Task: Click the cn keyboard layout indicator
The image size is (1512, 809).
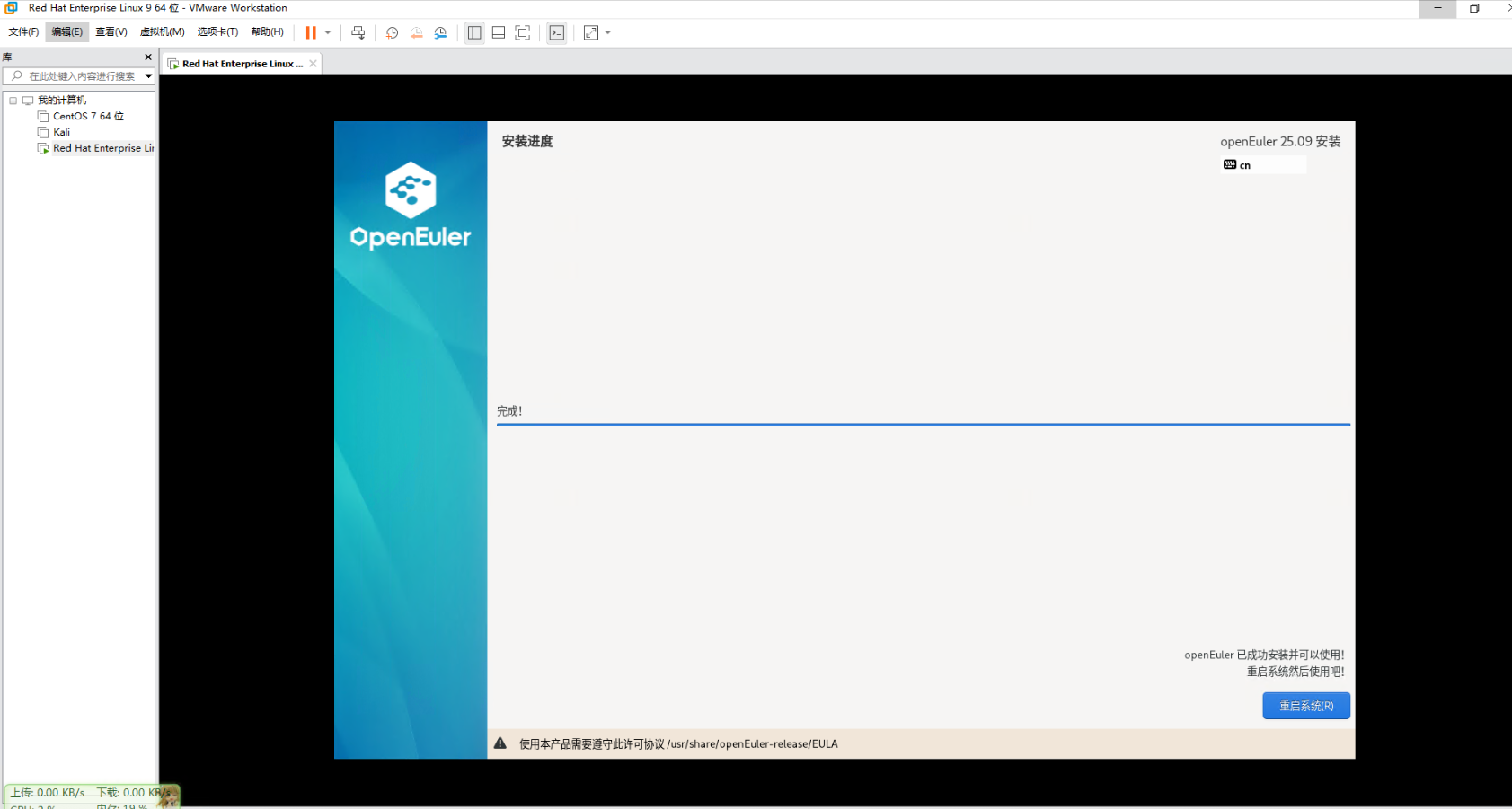Action: pyautogui.click(x=1264, y=165)
